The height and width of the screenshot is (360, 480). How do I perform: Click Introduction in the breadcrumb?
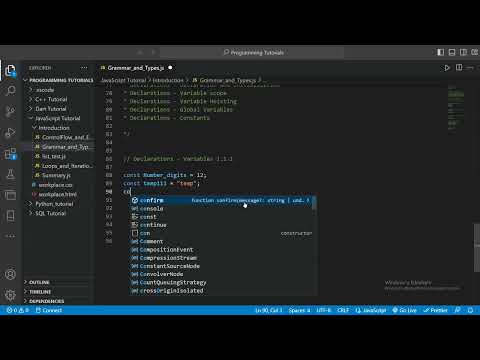(x=168, y=80)
